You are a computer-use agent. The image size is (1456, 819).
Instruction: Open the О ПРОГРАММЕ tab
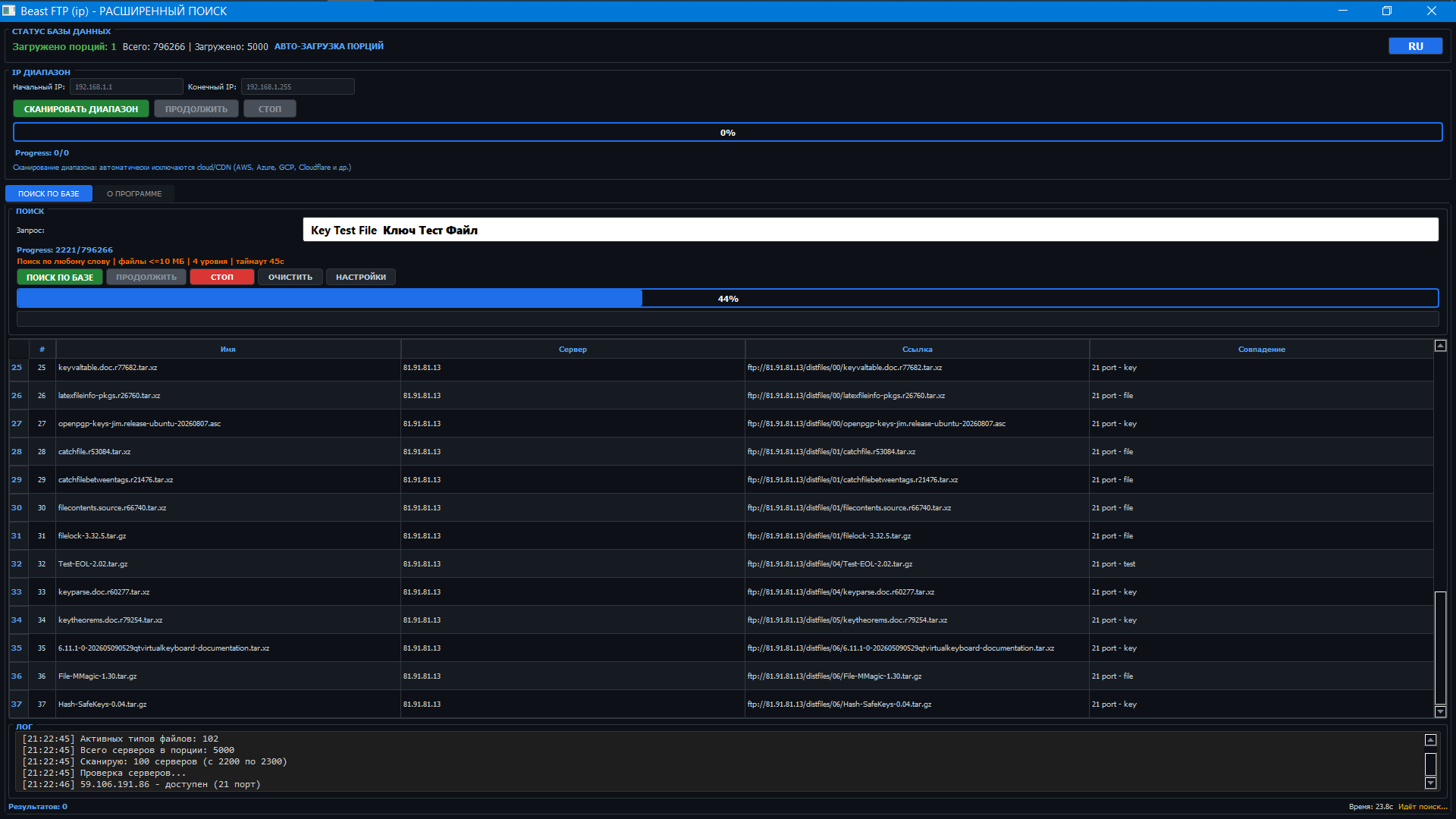click(x=134, y=194)
